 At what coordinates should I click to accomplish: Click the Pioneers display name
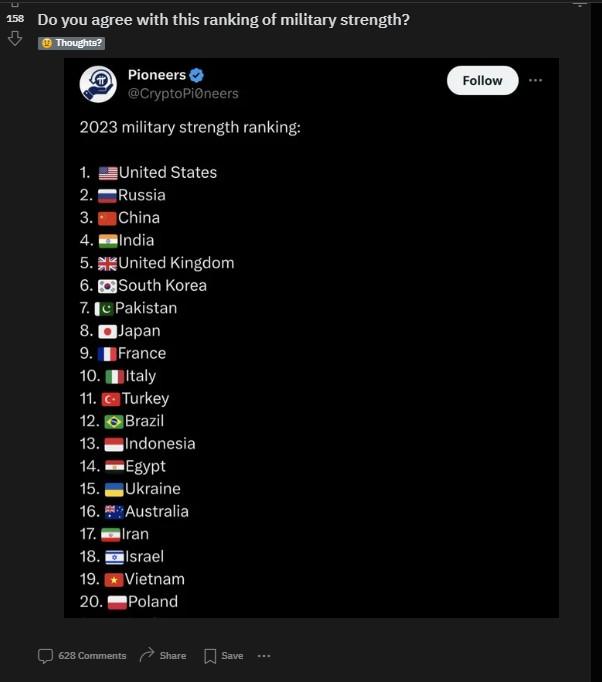(157, 75)
